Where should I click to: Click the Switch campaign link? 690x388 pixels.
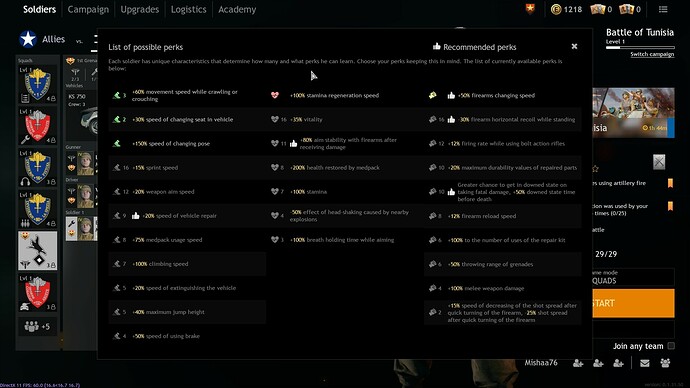(652, 54)
